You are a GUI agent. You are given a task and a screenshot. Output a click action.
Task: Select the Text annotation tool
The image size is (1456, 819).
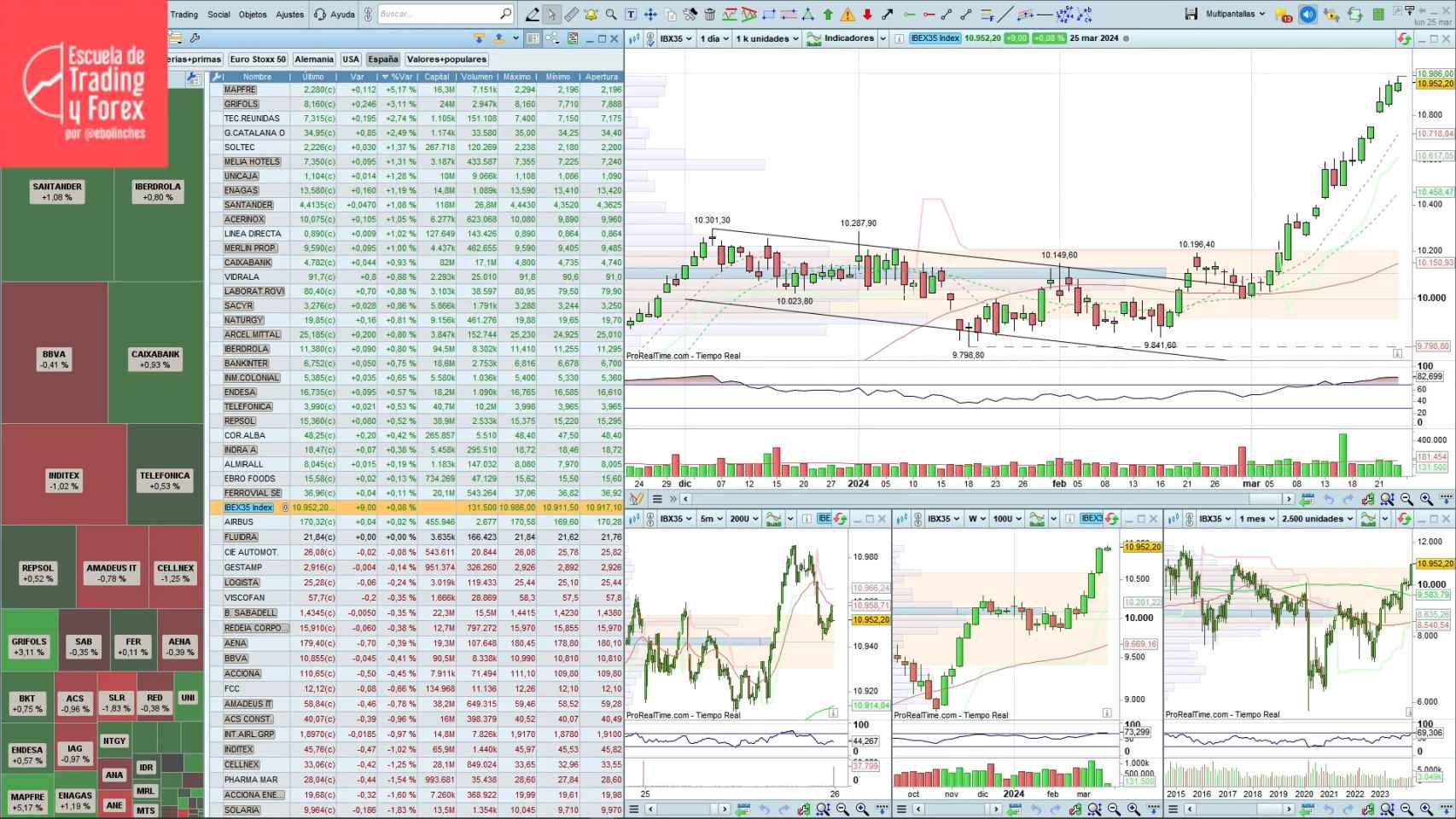pyautogui.click(x=631, y=14)
